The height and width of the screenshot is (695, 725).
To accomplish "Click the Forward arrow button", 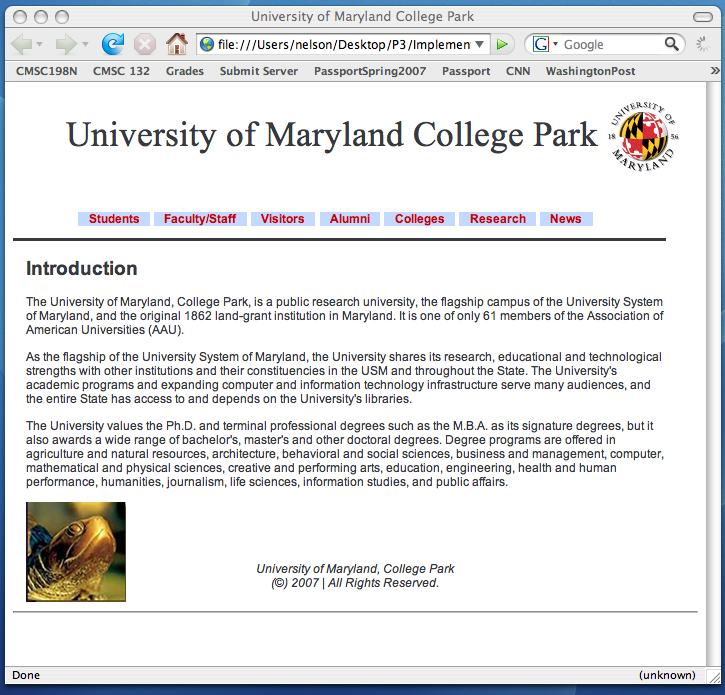I will tap(66, 44).
